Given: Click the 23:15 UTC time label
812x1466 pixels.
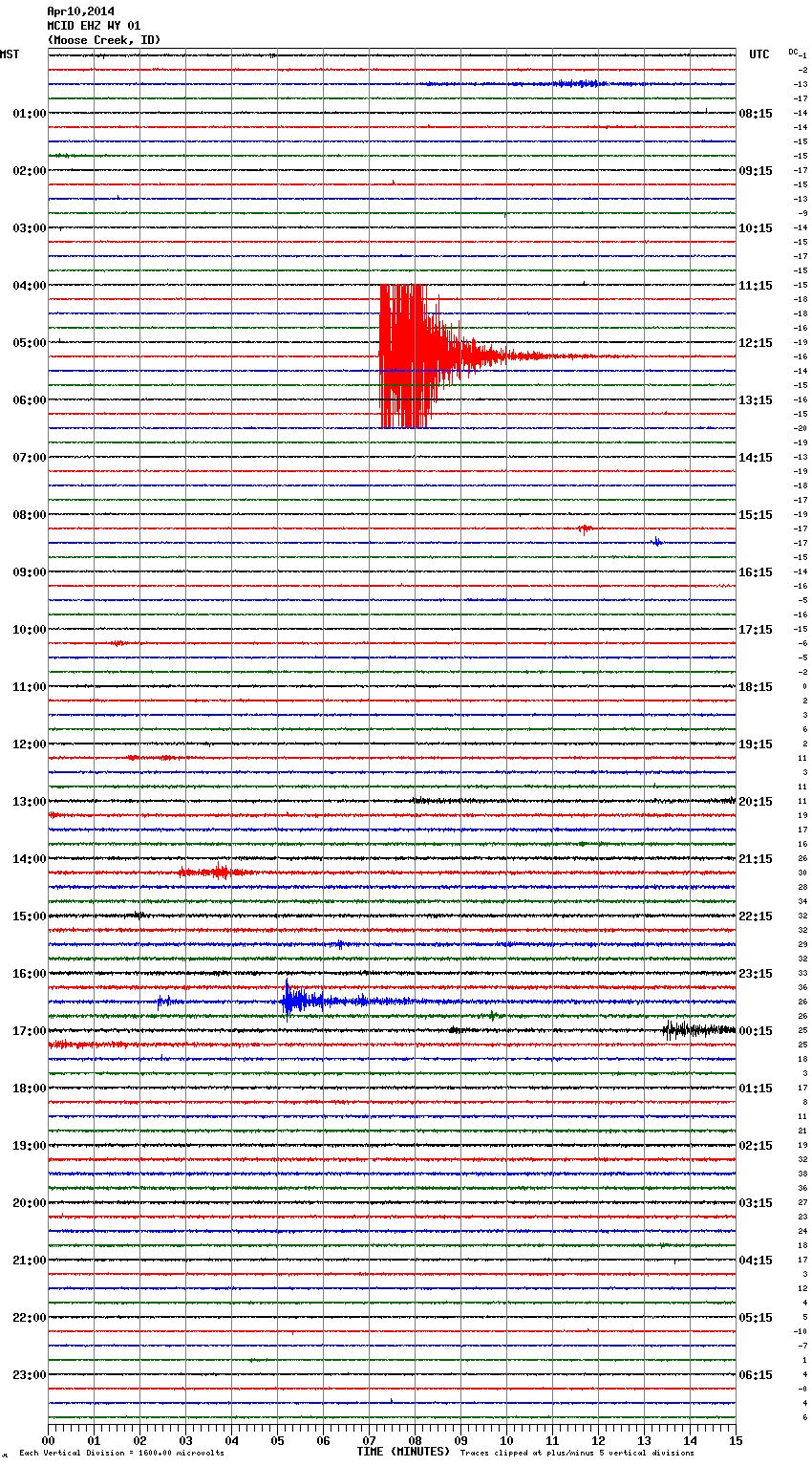Looking at the screenshot, I should click(756, 974).
